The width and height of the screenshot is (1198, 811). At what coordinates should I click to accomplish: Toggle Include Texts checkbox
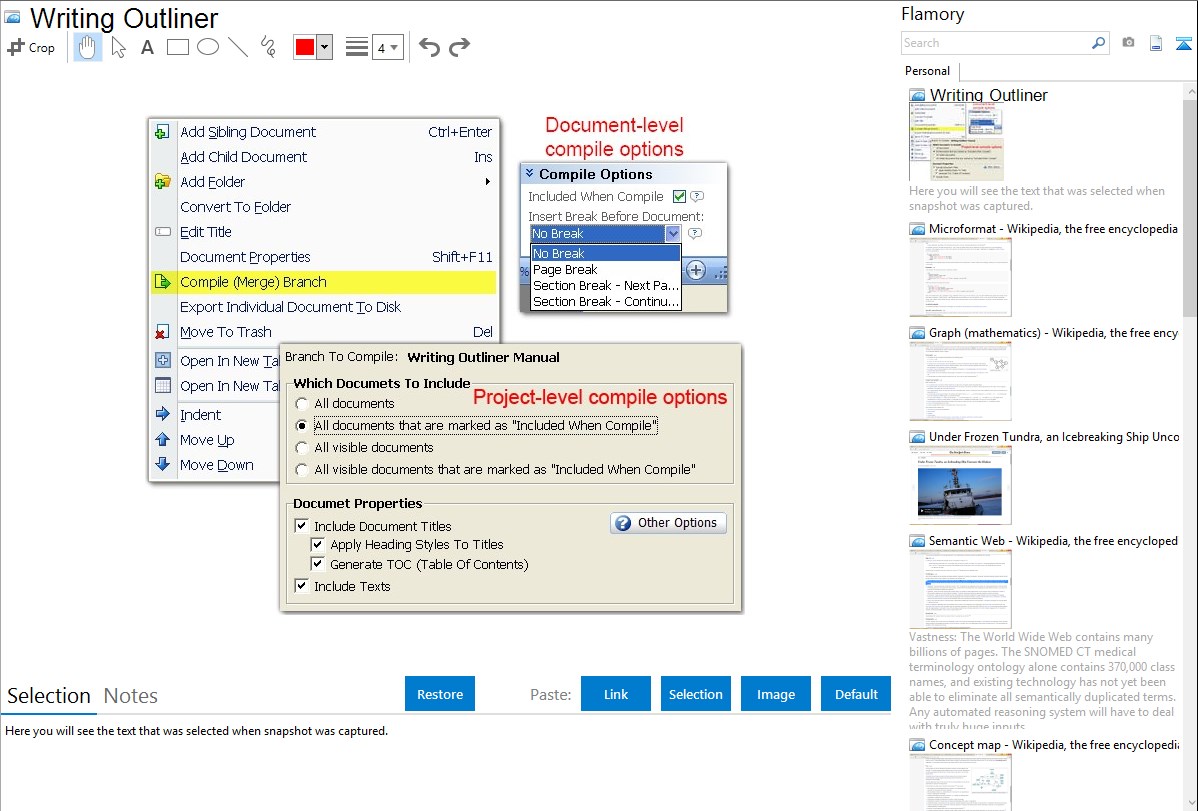point(302,586)
